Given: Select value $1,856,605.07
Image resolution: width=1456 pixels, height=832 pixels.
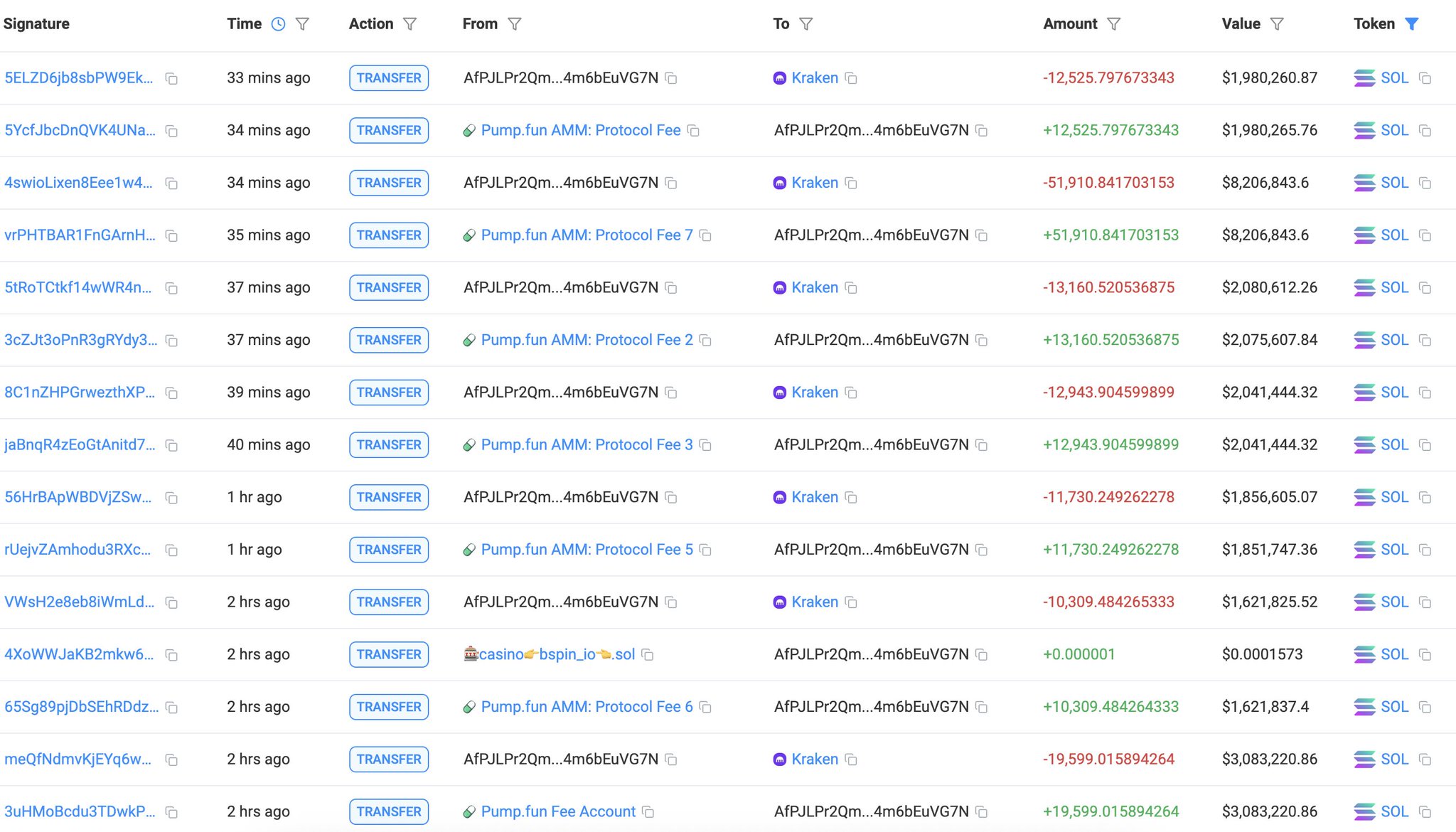Looking at the screenshot, I should [1270, 497].
